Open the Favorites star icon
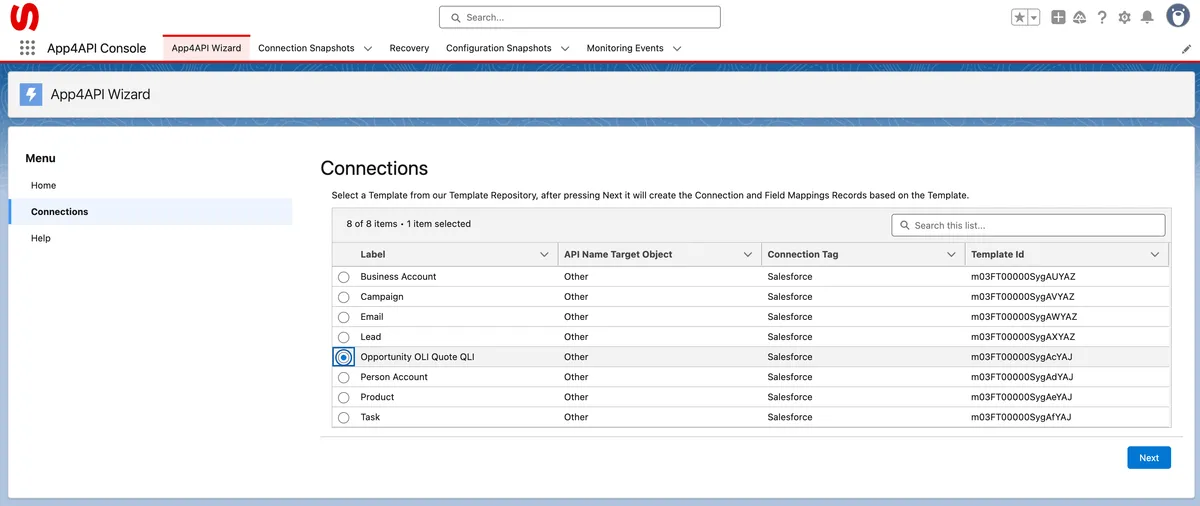This screenshot has height=506, width=1200. [1019, 17]
